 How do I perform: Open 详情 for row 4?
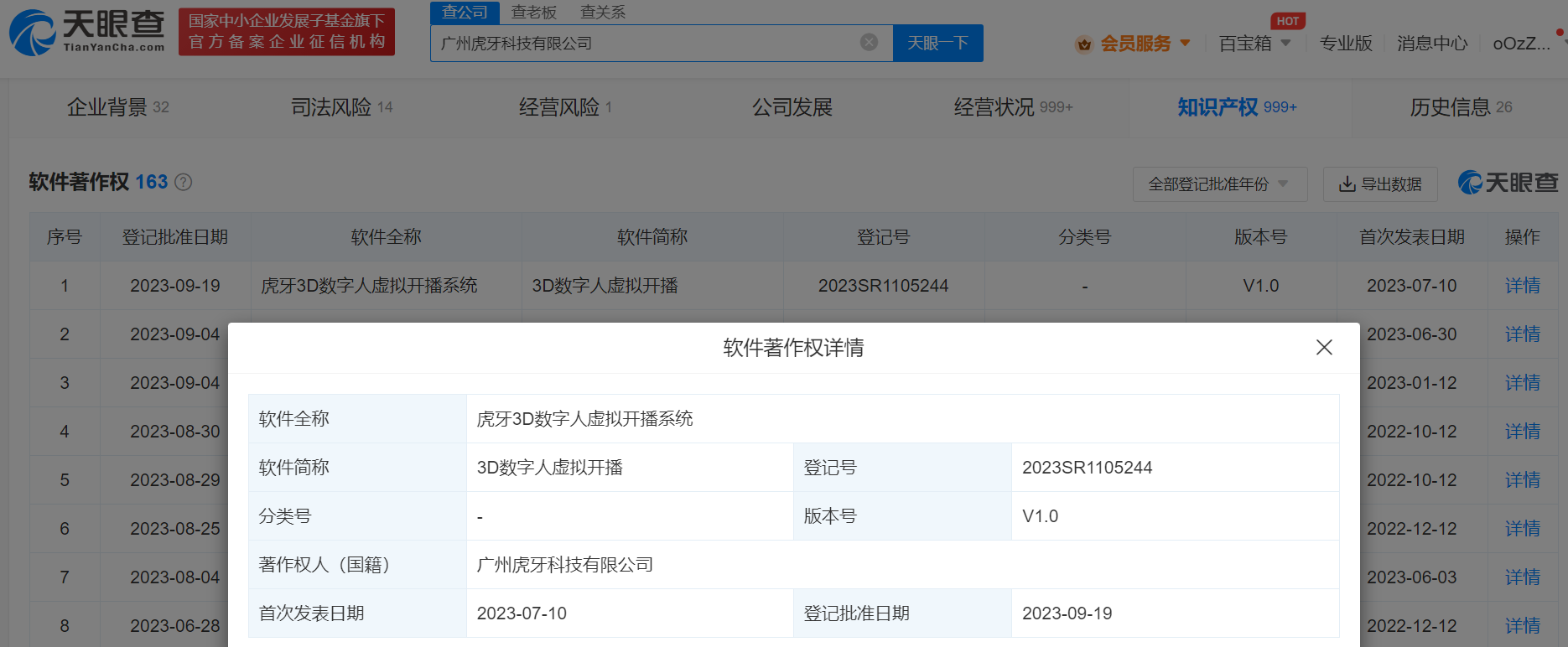click(x=1523, y=432)
